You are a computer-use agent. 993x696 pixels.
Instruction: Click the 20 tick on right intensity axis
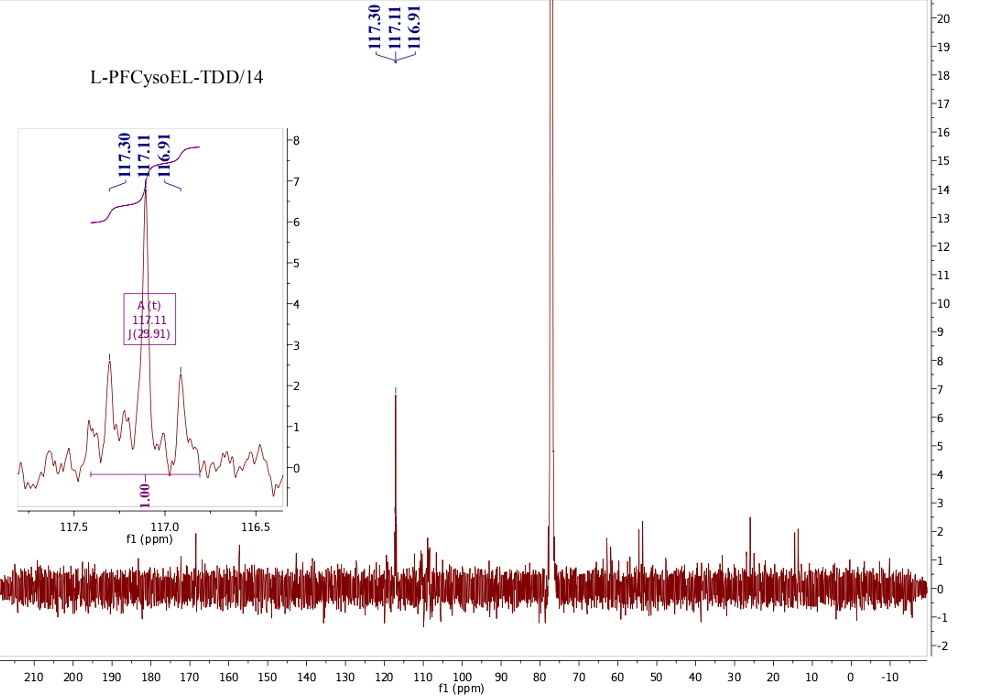pyautogui.click(x=943, y=19)
